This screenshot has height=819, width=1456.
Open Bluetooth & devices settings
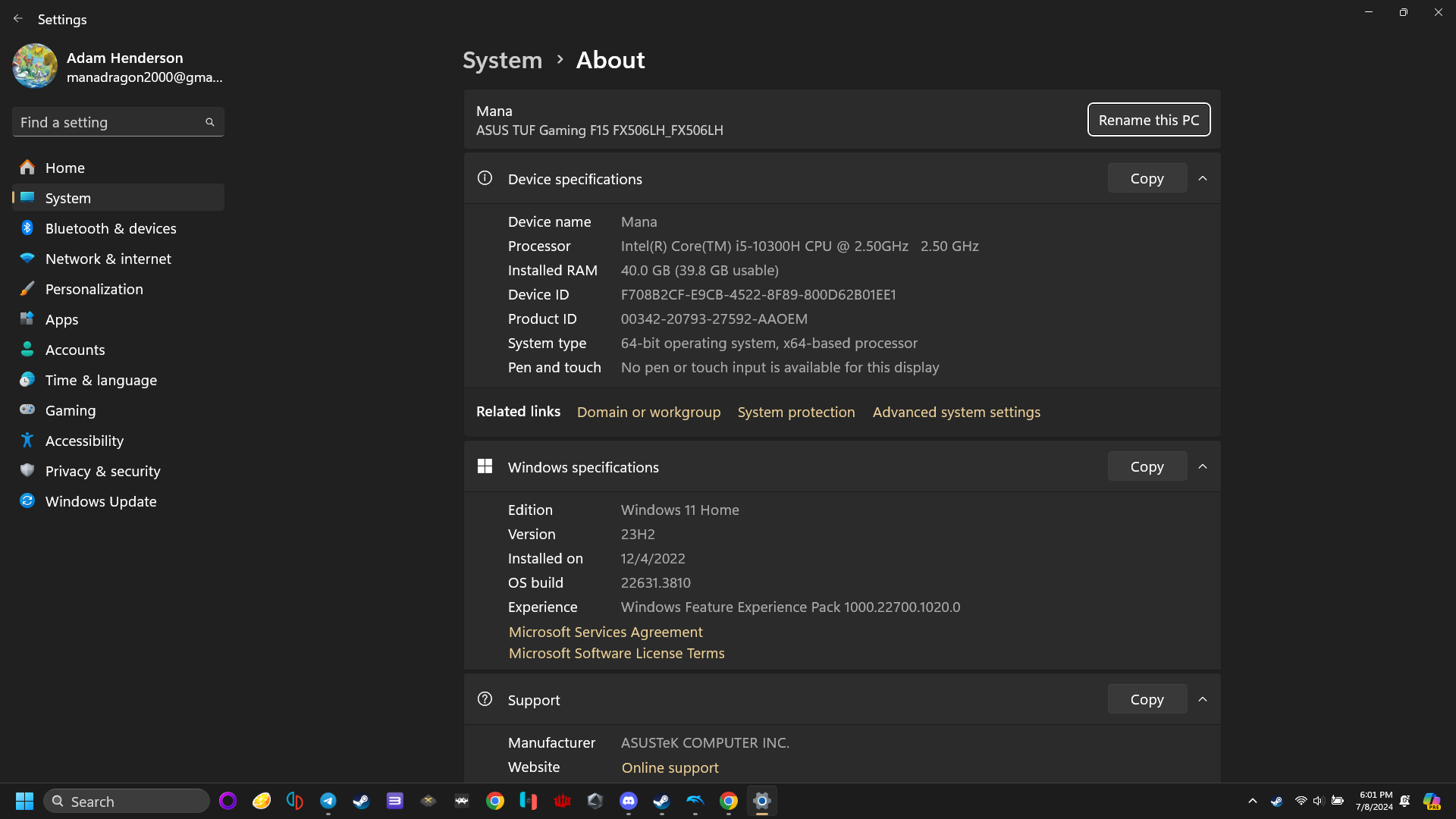[111, 228]
